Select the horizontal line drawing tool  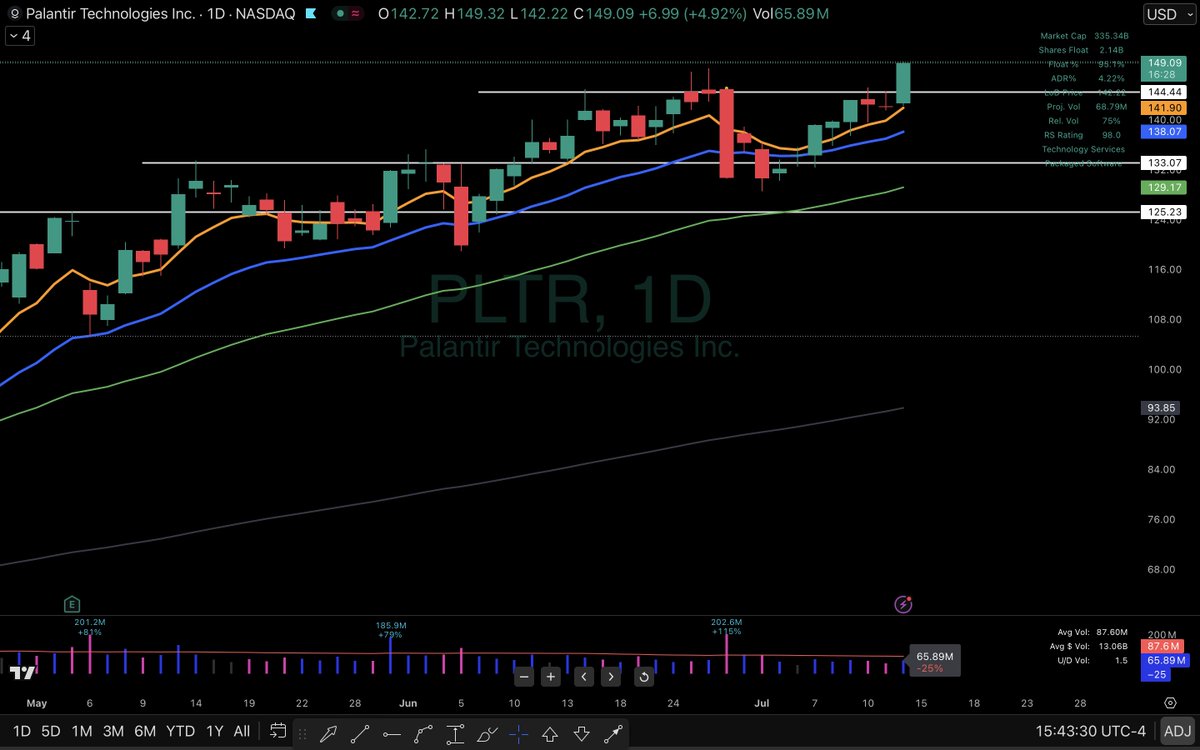(x=391, y=732)
